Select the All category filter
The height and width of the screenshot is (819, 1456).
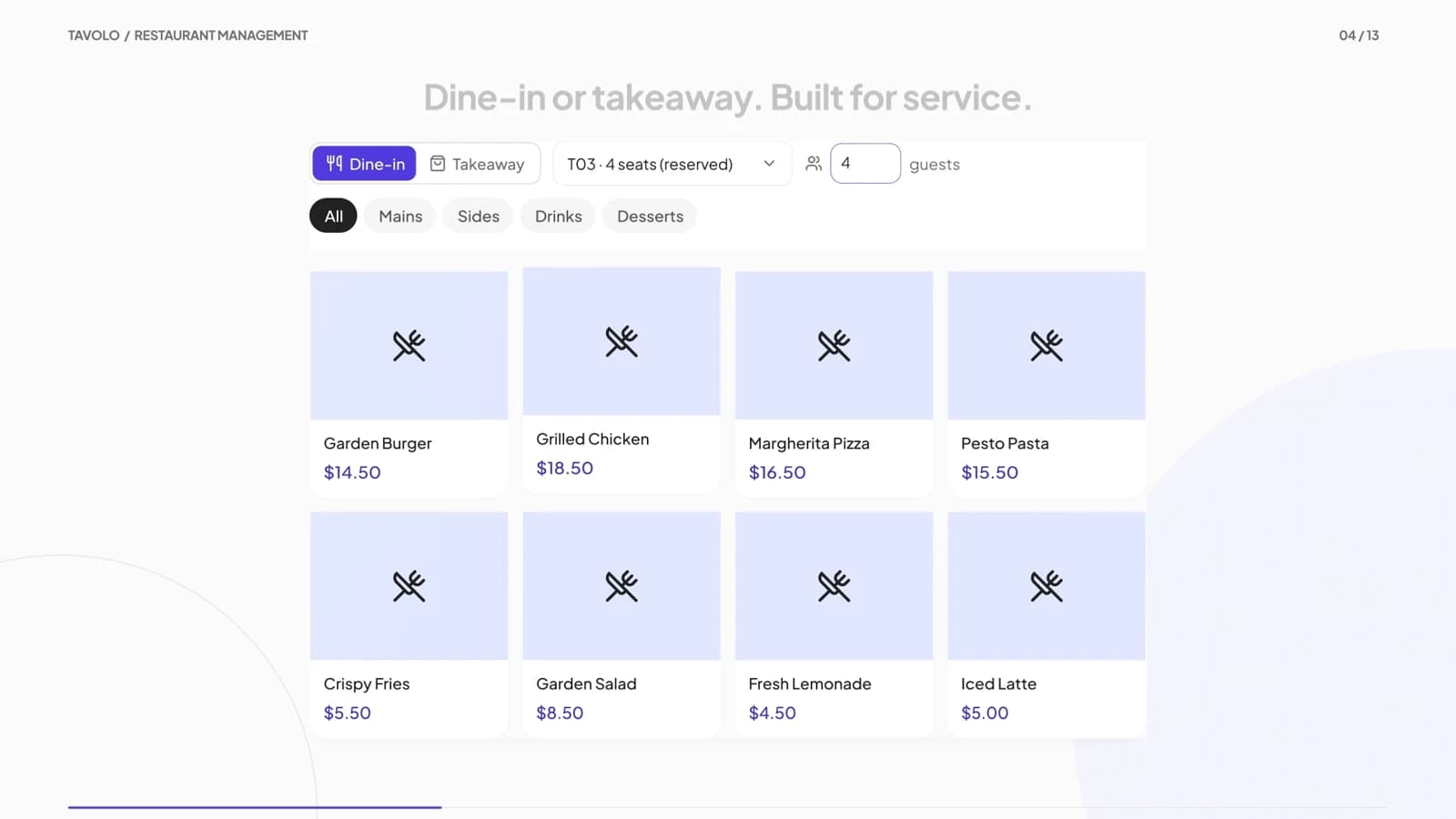pyautogui.click(x=333, y=217)
